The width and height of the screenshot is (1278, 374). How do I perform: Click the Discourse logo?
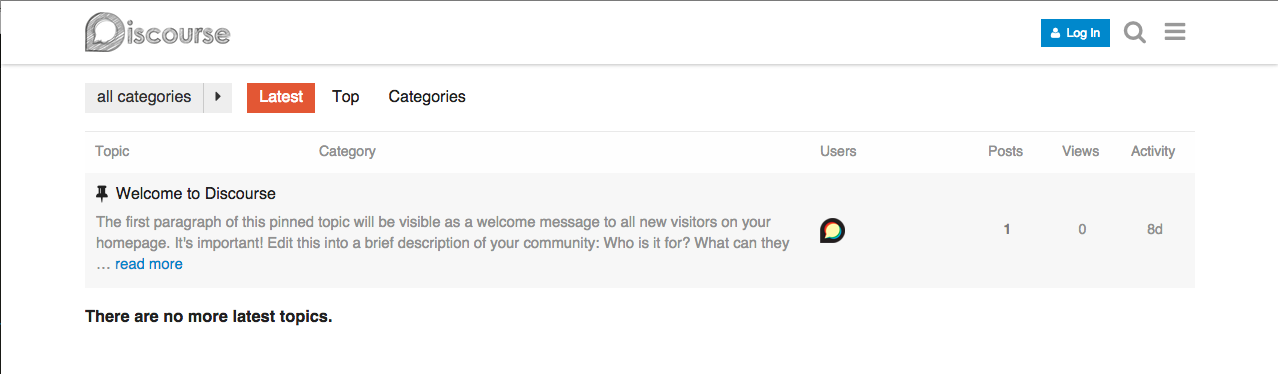click(x=158, y=32)
